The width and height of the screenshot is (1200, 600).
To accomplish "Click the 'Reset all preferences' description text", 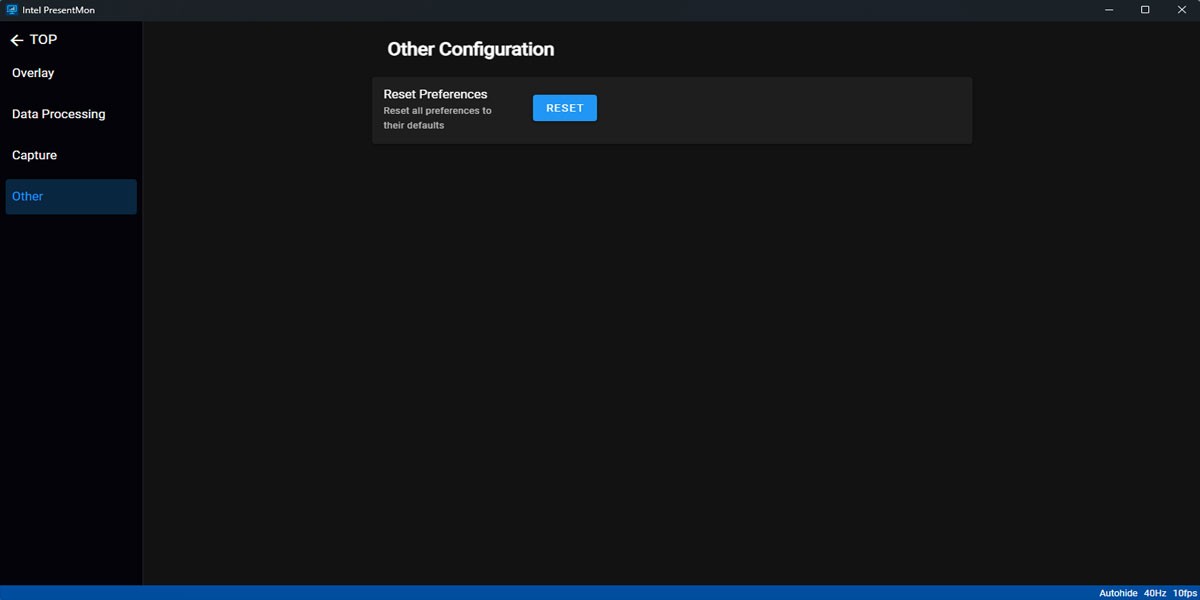I will (x=437, y=118).
